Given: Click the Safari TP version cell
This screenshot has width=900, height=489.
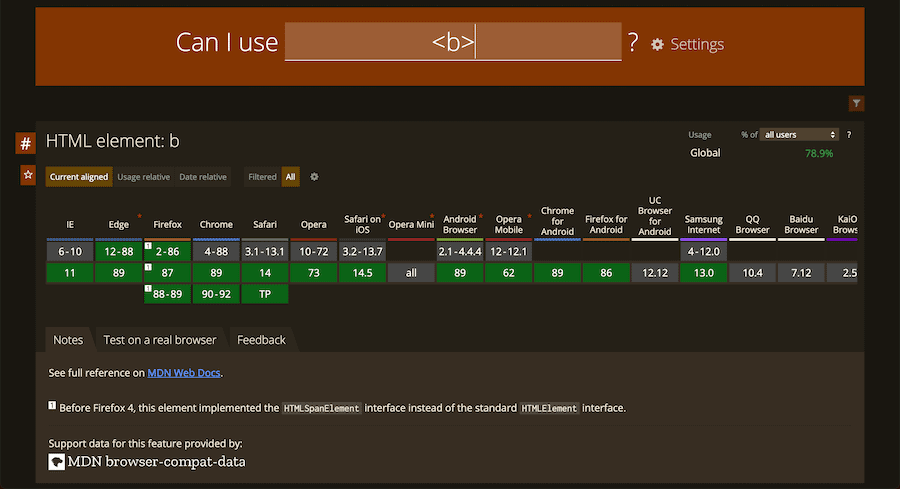Looking at the screenshot, I should (265, 294).
